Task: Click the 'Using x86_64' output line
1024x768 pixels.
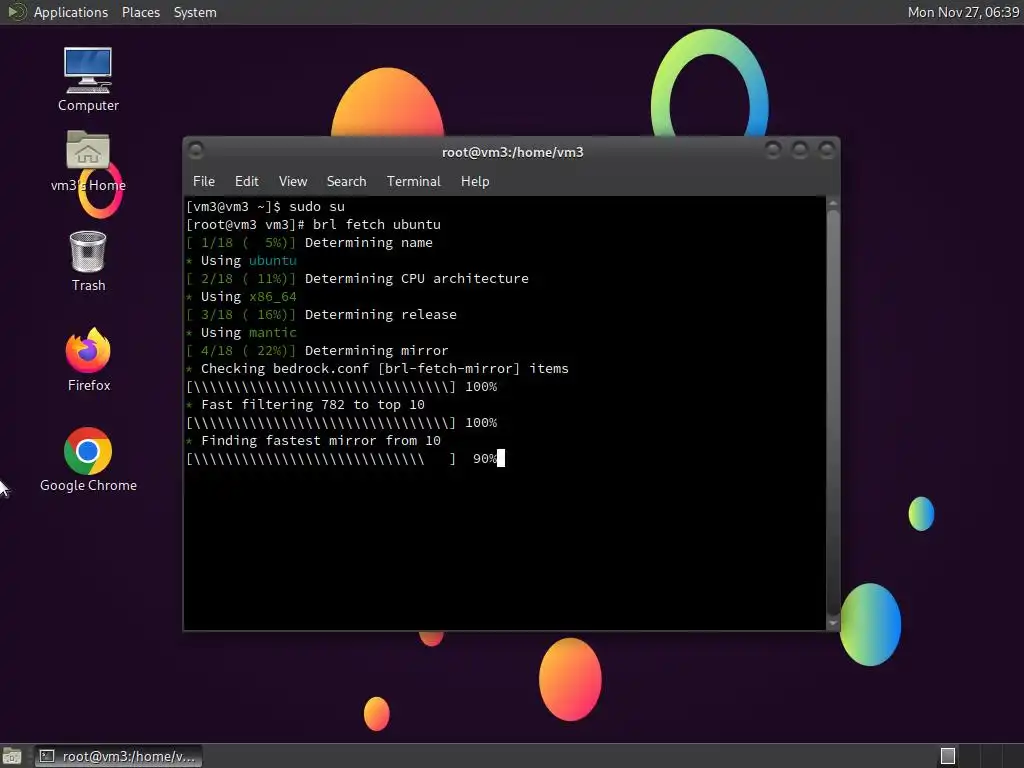Action: tap(242, 297)
